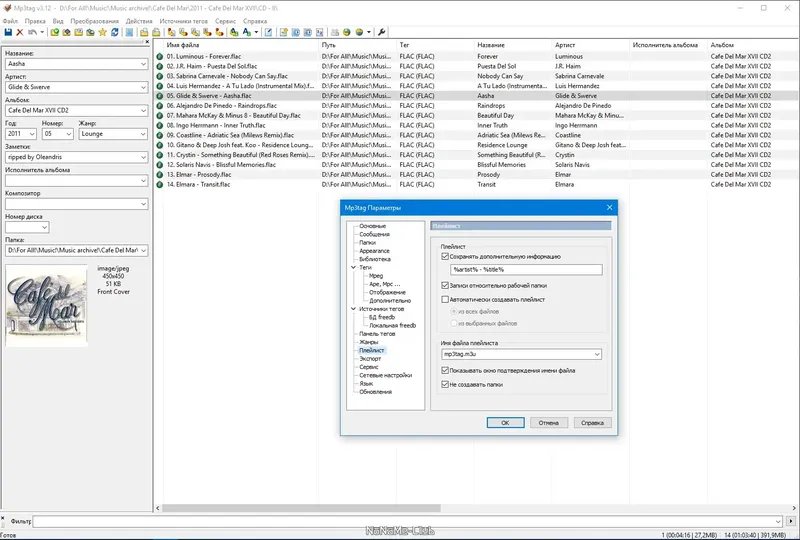This screenshot has height=540, width=800.
Task: Toggle Сохранять дополнительную информацию checkbox
Action: click(x=445, y=256)
